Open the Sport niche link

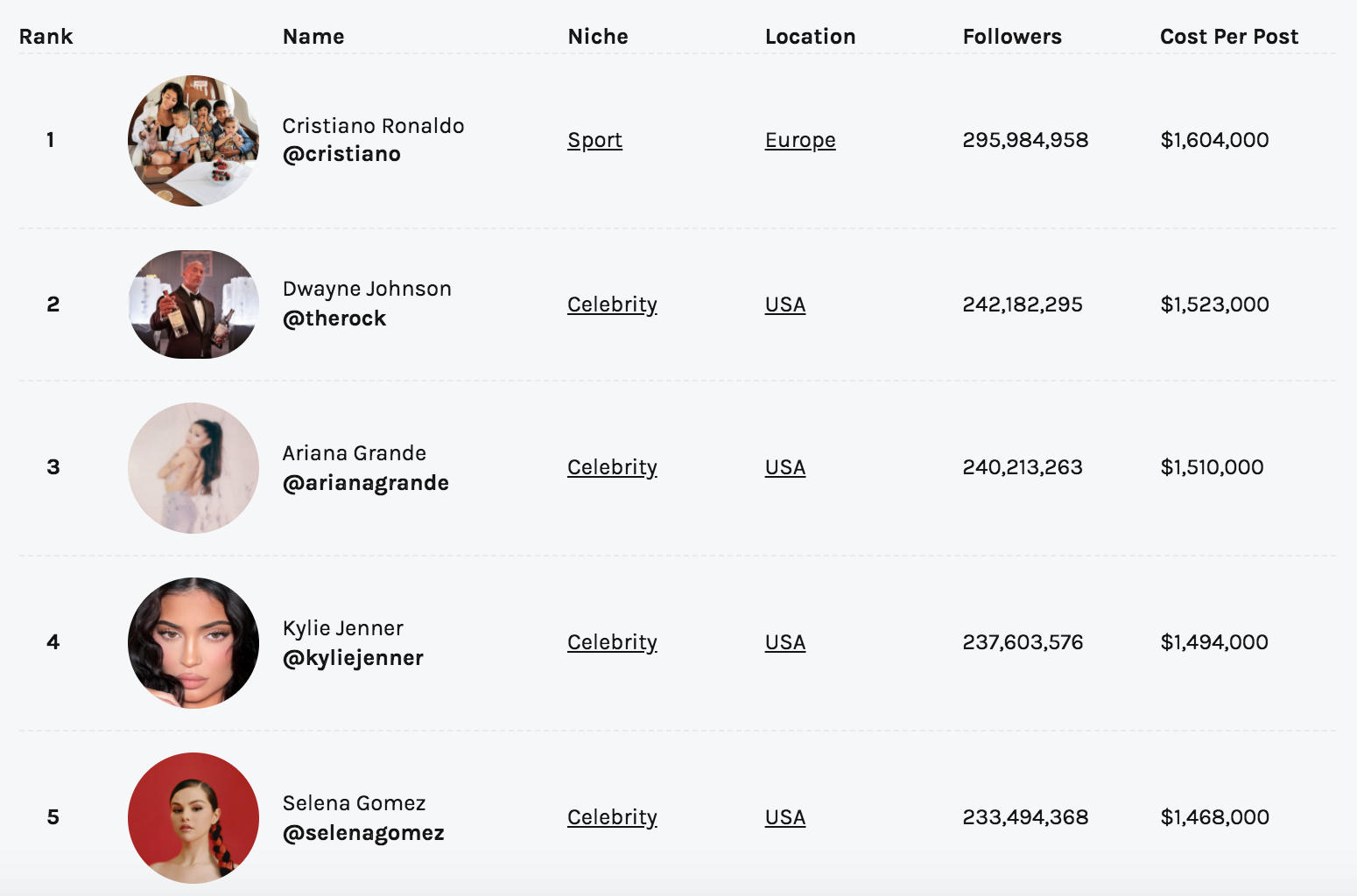click(594, 140)
